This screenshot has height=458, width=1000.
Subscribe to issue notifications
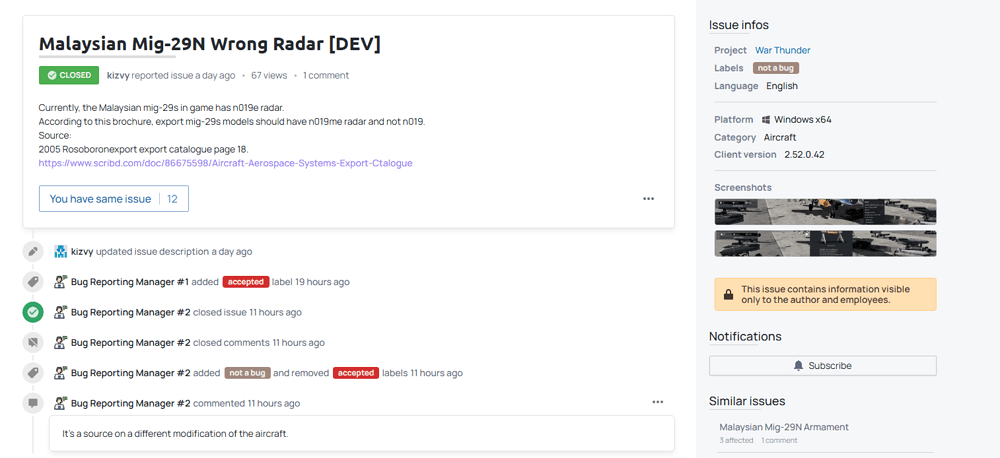point(822,366)
